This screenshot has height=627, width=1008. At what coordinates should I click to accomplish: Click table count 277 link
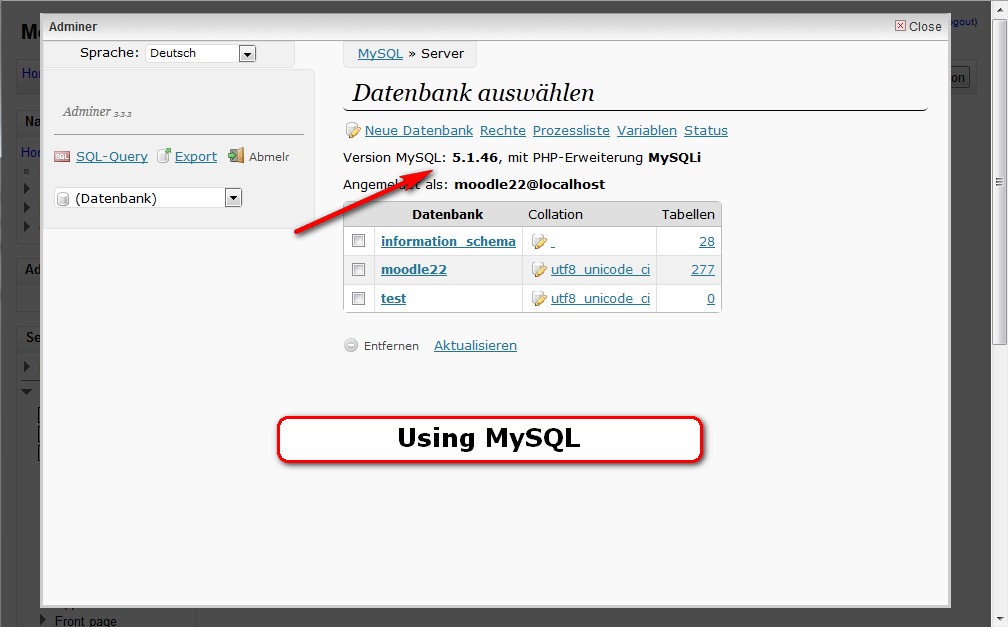(x=703, y=270)
